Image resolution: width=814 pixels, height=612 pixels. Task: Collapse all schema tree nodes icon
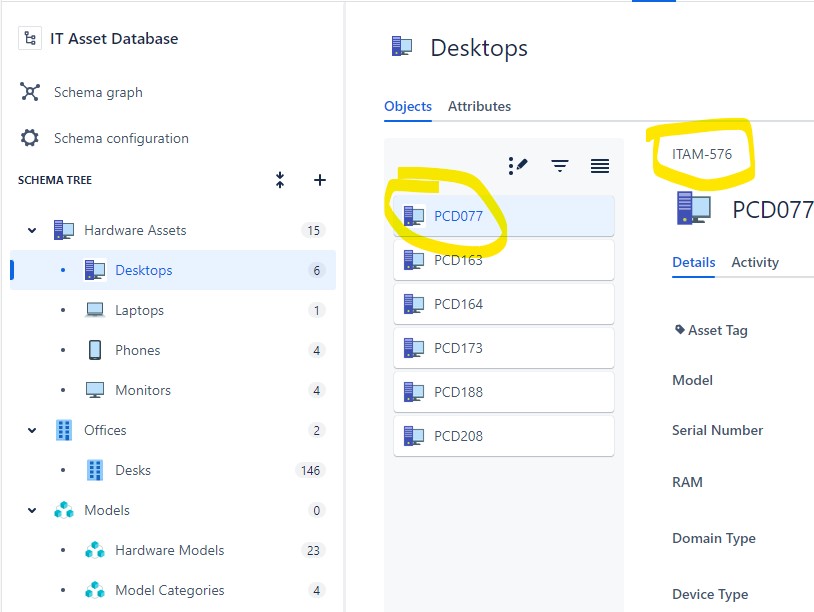tap(280, 180)
